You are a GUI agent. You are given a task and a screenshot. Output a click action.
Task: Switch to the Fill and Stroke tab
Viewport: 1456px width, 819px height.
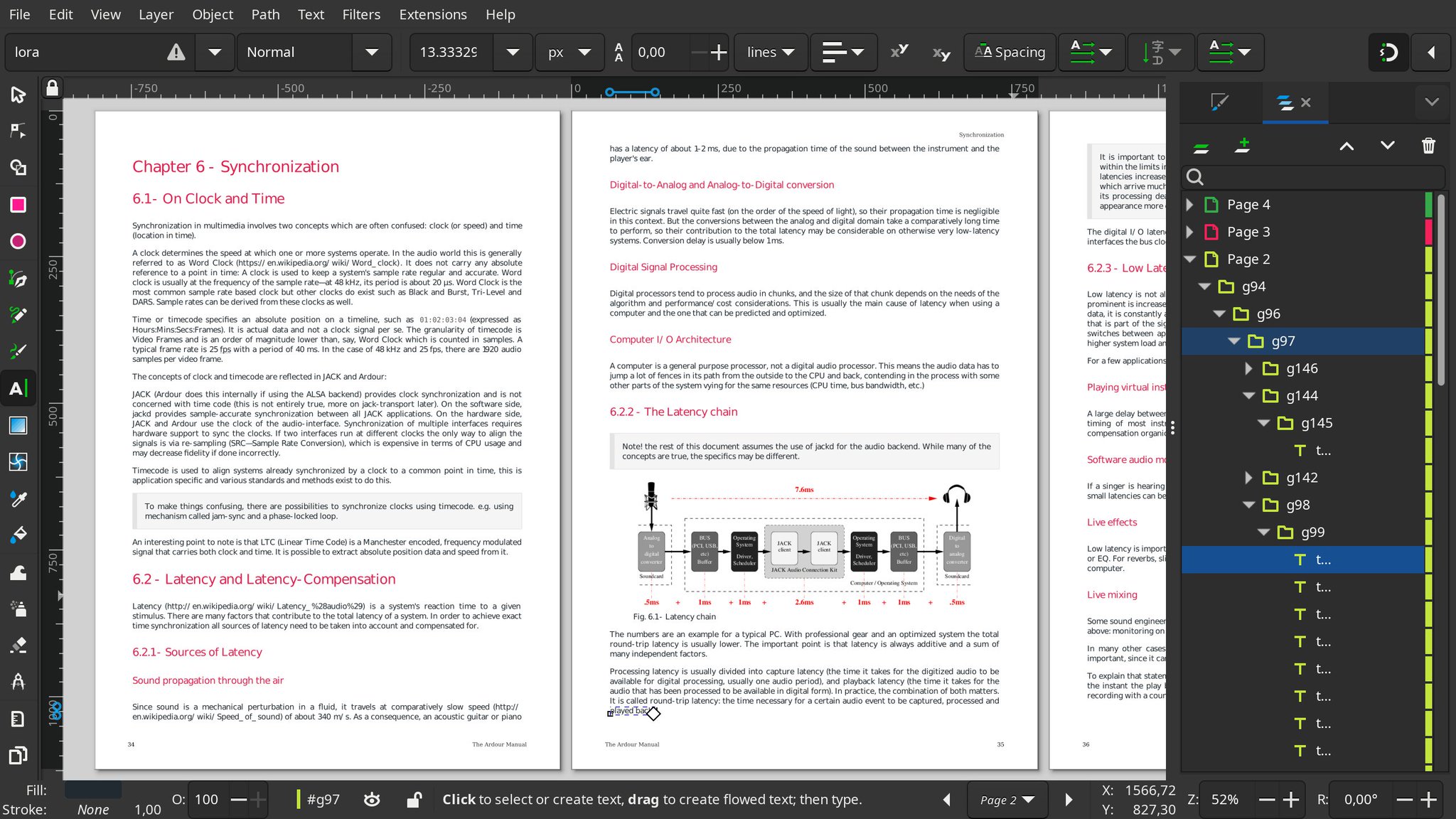[x=1219, y=103]
